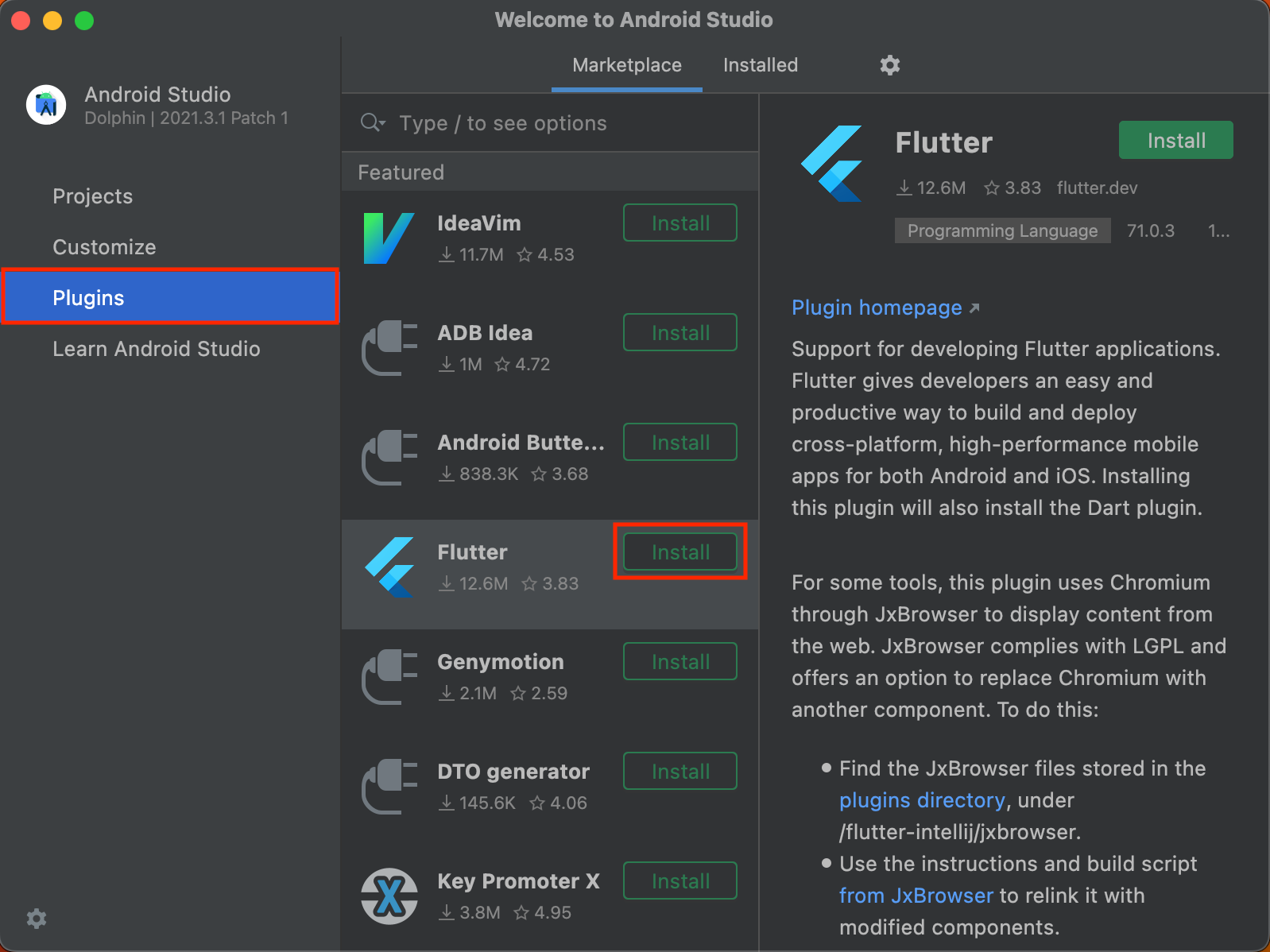Click the ADB Idea plugin name
Screen dimensions: 1270x952
(485, 333)
